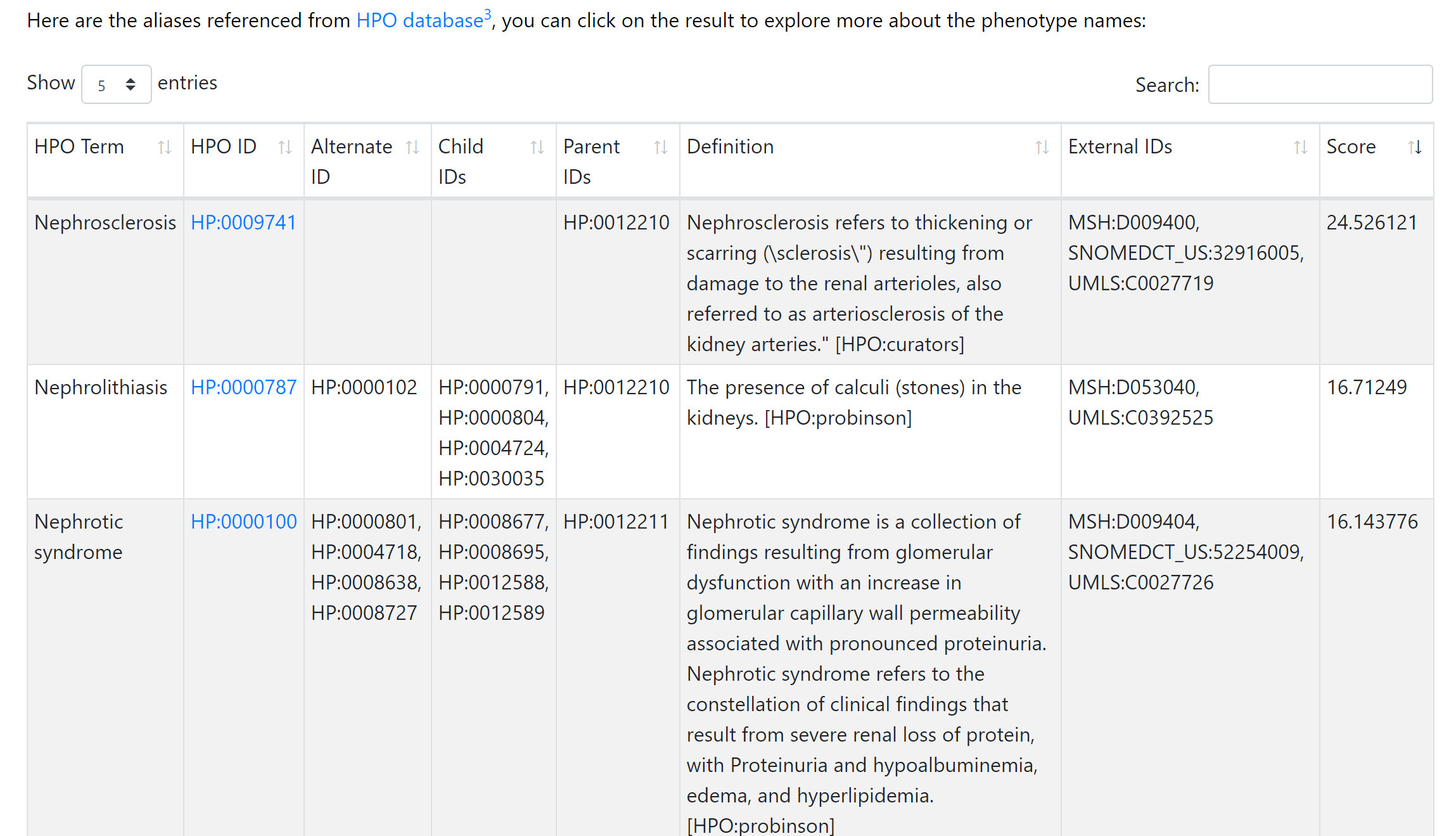Click the Nephrolithiasis term cell
Screen dimensions: 1456x836
pyautogui.click(x=101, y=387)
